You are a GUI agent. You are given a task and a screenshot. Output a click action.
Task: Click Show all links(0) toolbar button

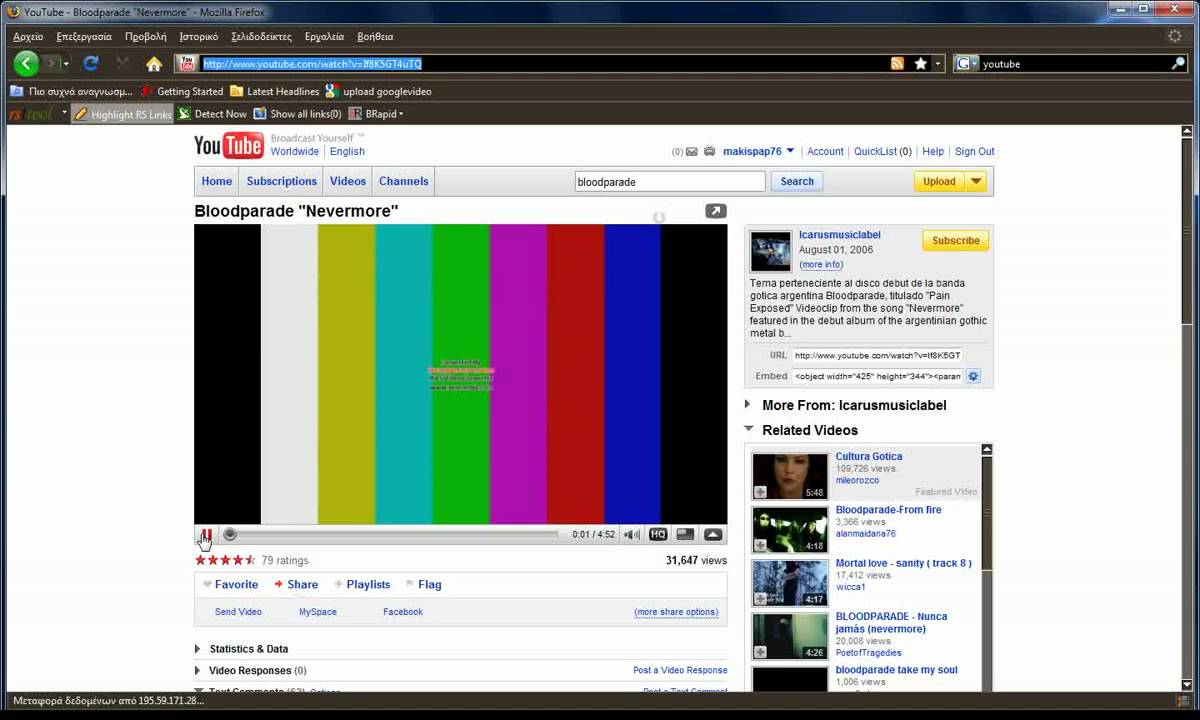[298, 114]
